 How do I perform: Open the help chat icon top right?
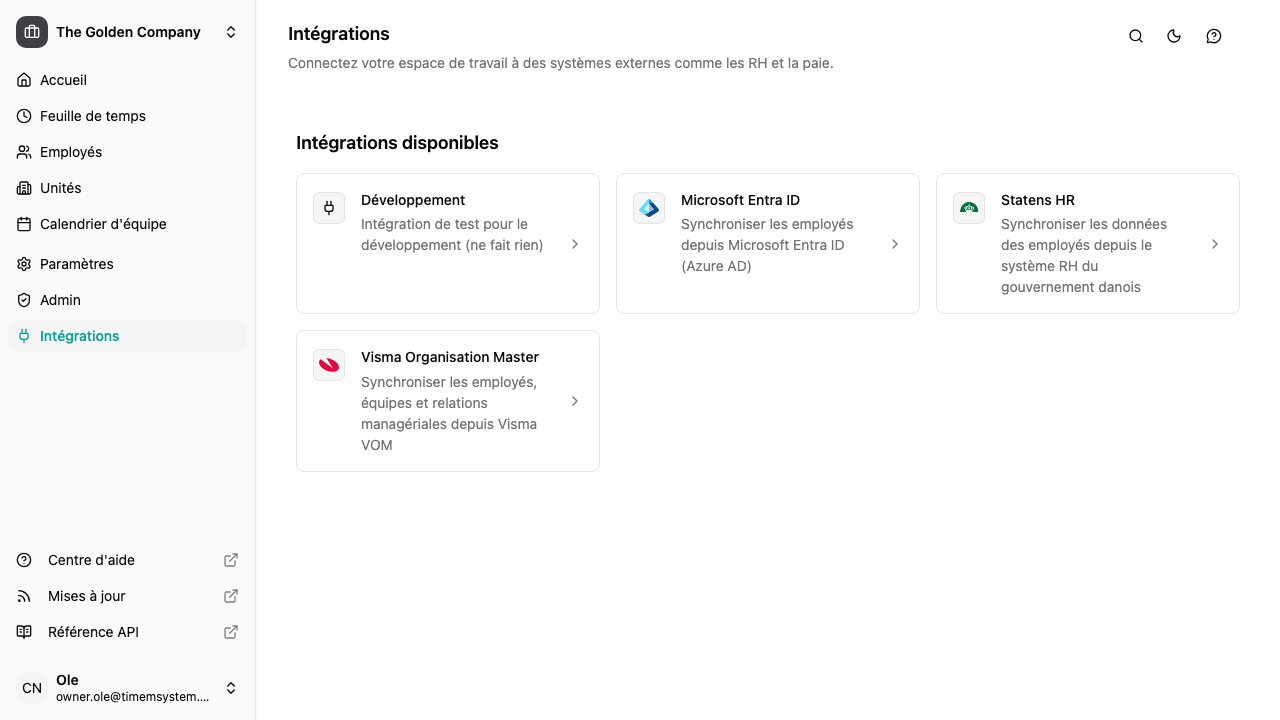1213,36
